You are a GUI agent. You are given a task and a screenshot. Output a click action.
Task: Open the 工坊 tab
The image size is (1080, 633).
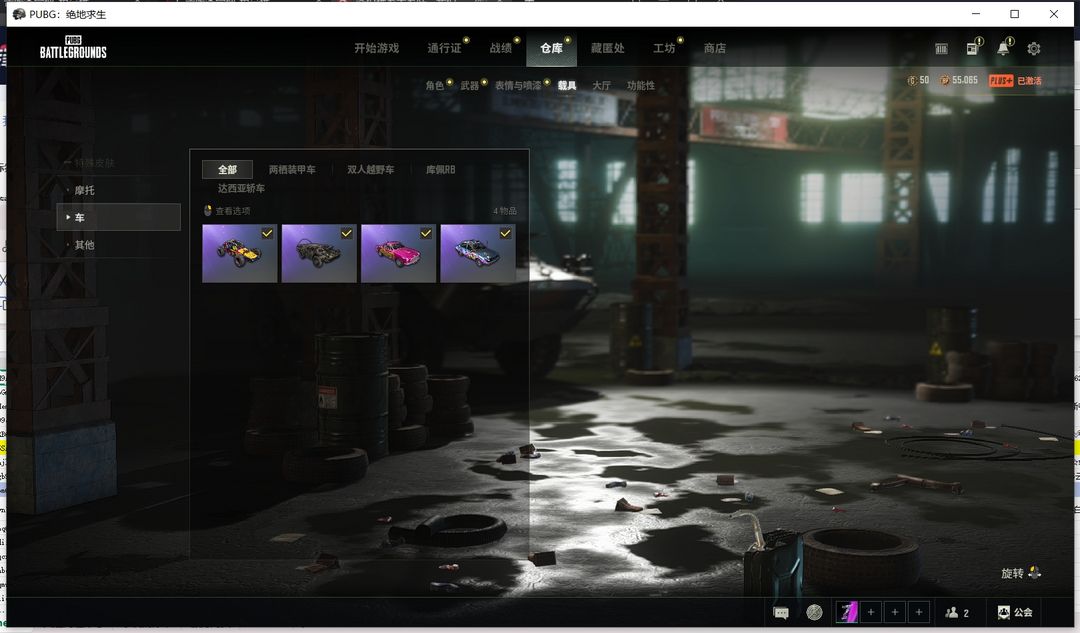click(x=664, y=48)
